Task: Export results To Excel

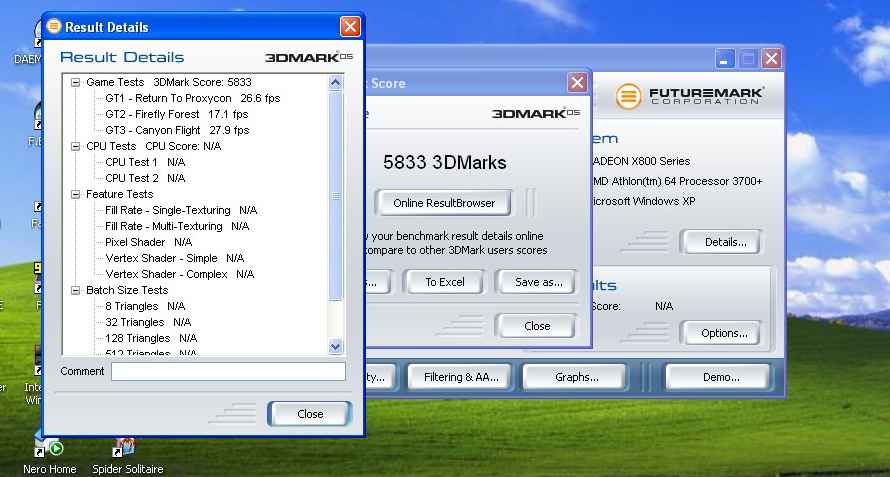Action: pos(444,282)
